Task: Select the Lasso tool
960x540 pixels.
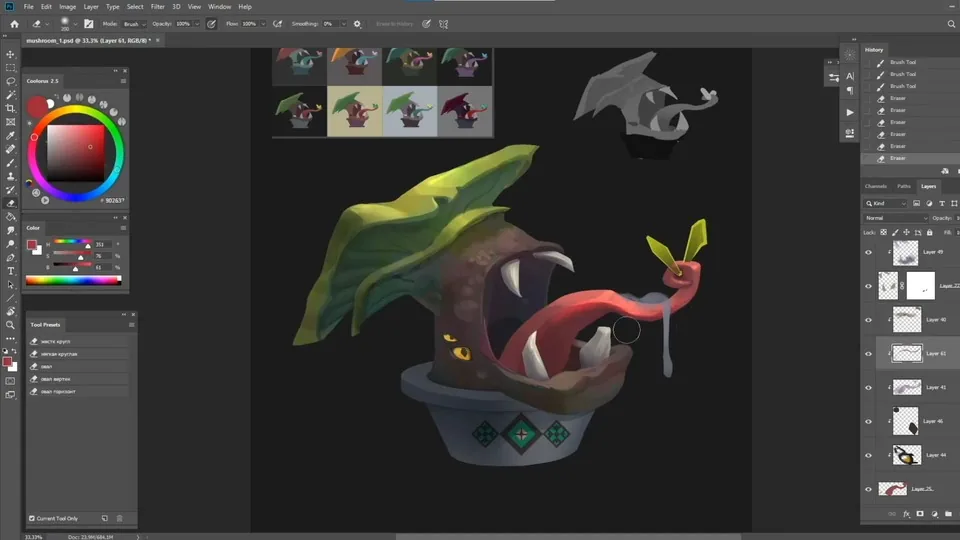Action: [10, 81]
